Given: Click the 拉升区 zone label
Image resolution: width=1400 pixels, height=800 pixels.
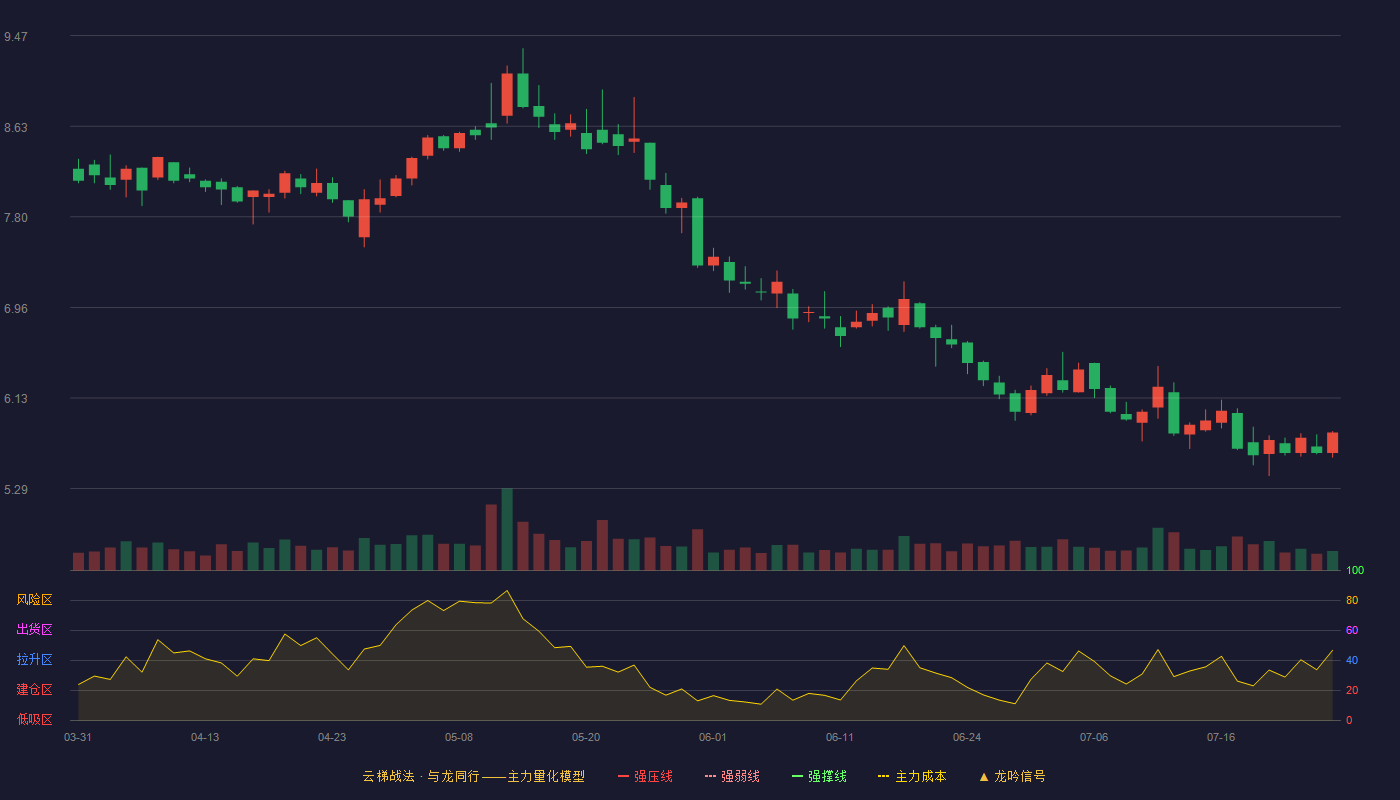Looking at the screenshot, I should [x=34, y=660].
